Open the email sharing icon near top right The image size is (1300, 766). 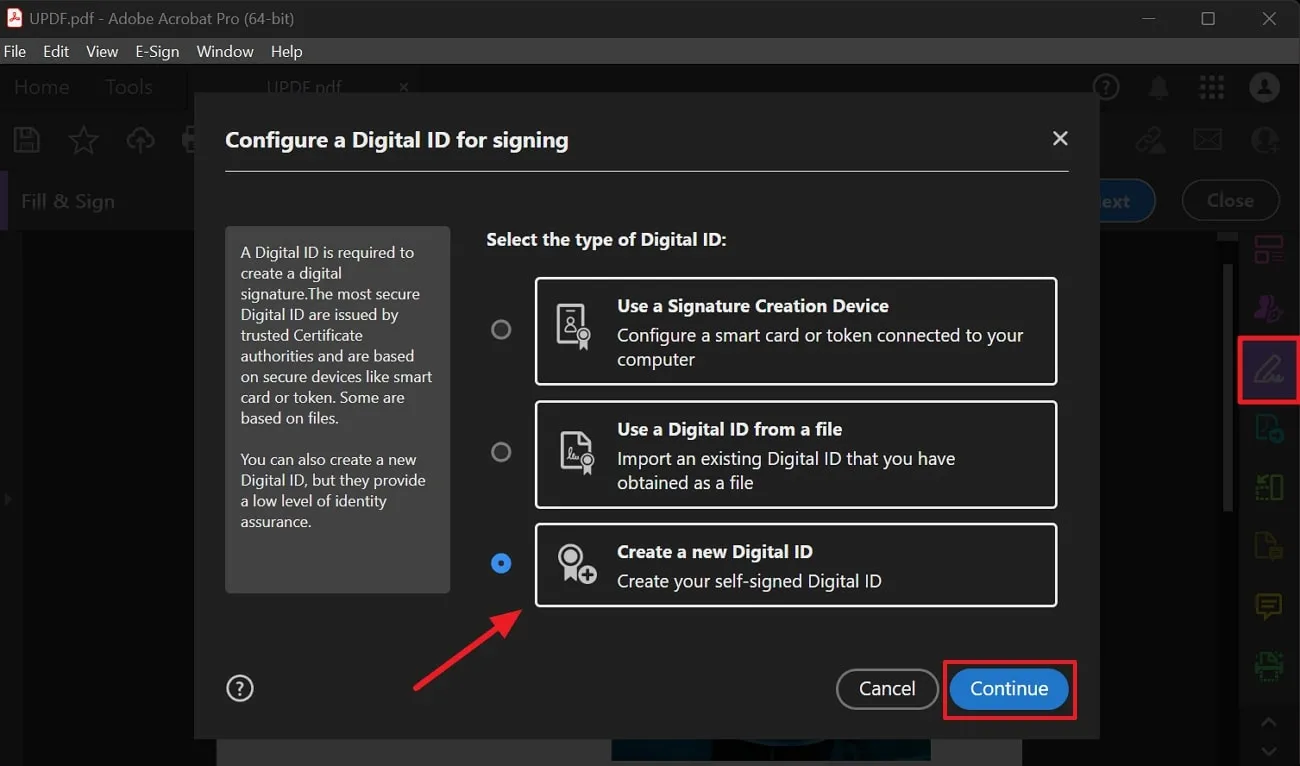click(1207, 140)
